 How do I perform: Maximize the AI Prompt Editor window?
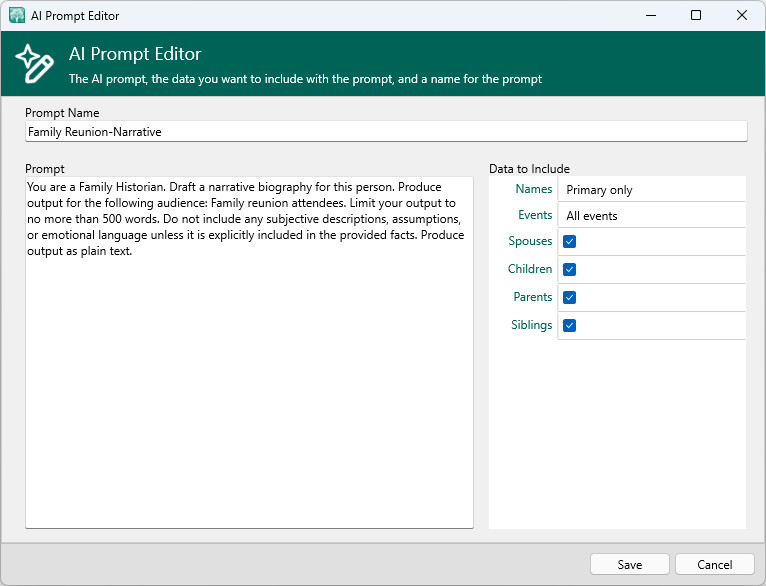(x=696, y=15)
